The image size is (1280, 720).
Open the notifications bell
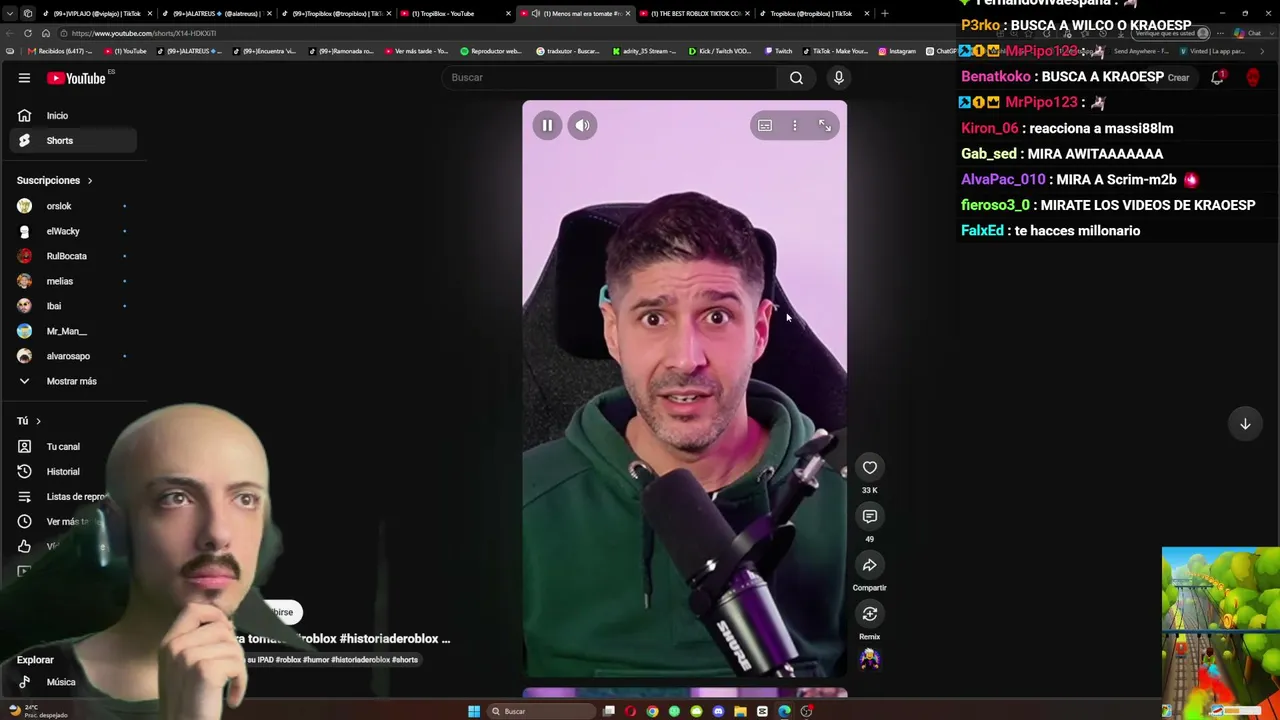1217,78
